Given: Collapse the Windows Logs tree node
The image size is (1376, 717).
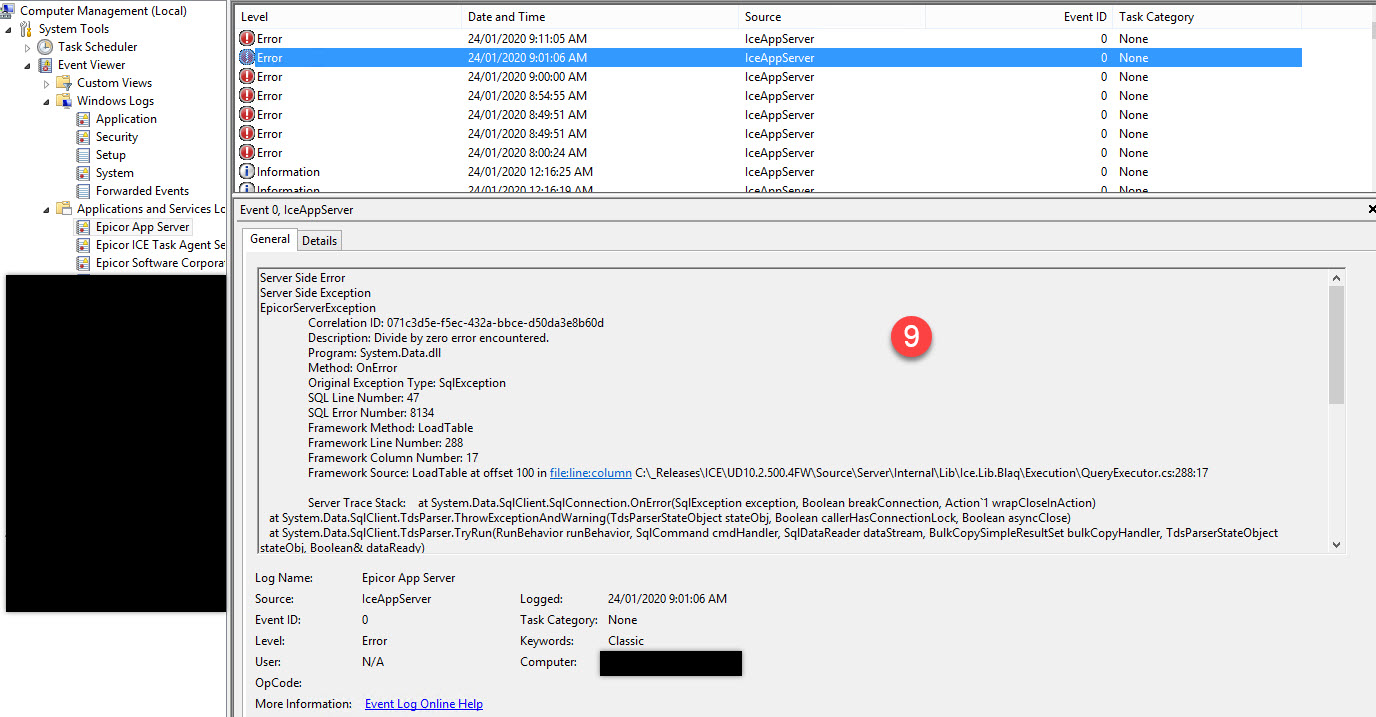Looking at the screenshot, I should (47, 101).
